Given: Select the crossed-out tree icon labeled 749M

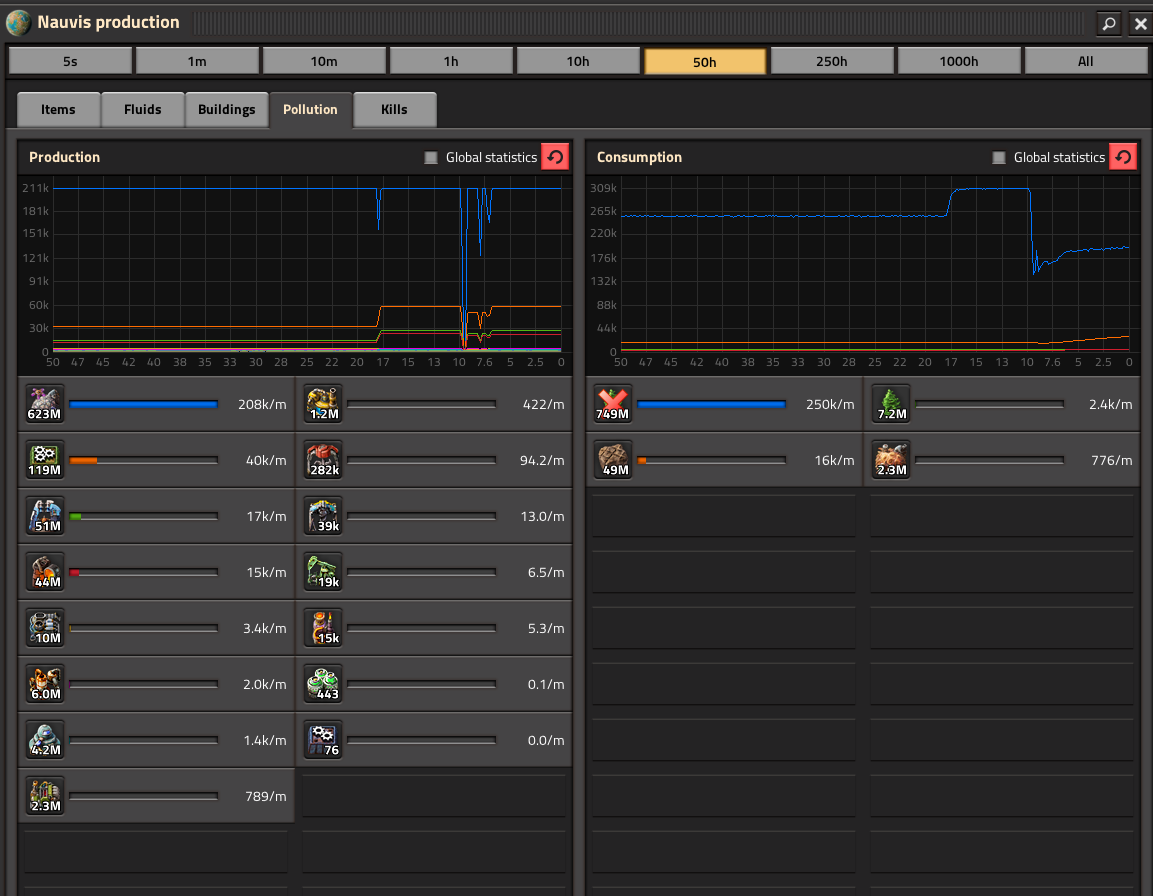Looking at the screenshot, I should click(x=613, y=404).
